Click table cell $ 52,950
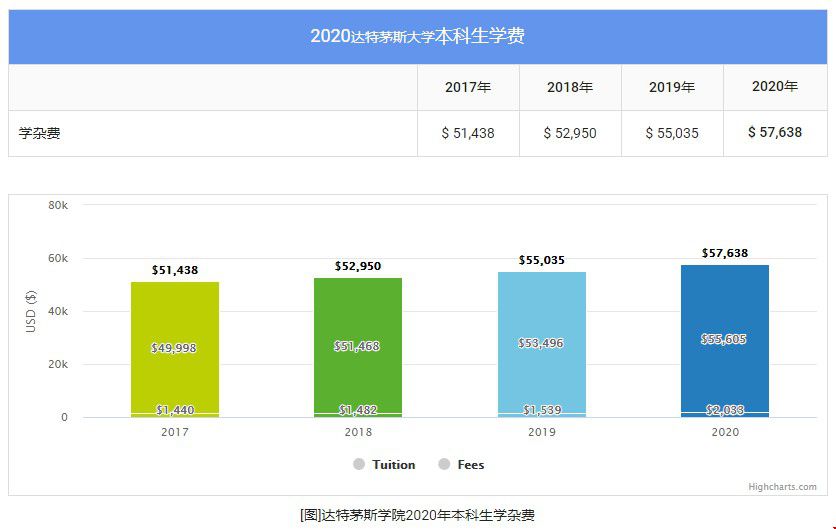Screen dimensions: 836x529 [570, 133]
